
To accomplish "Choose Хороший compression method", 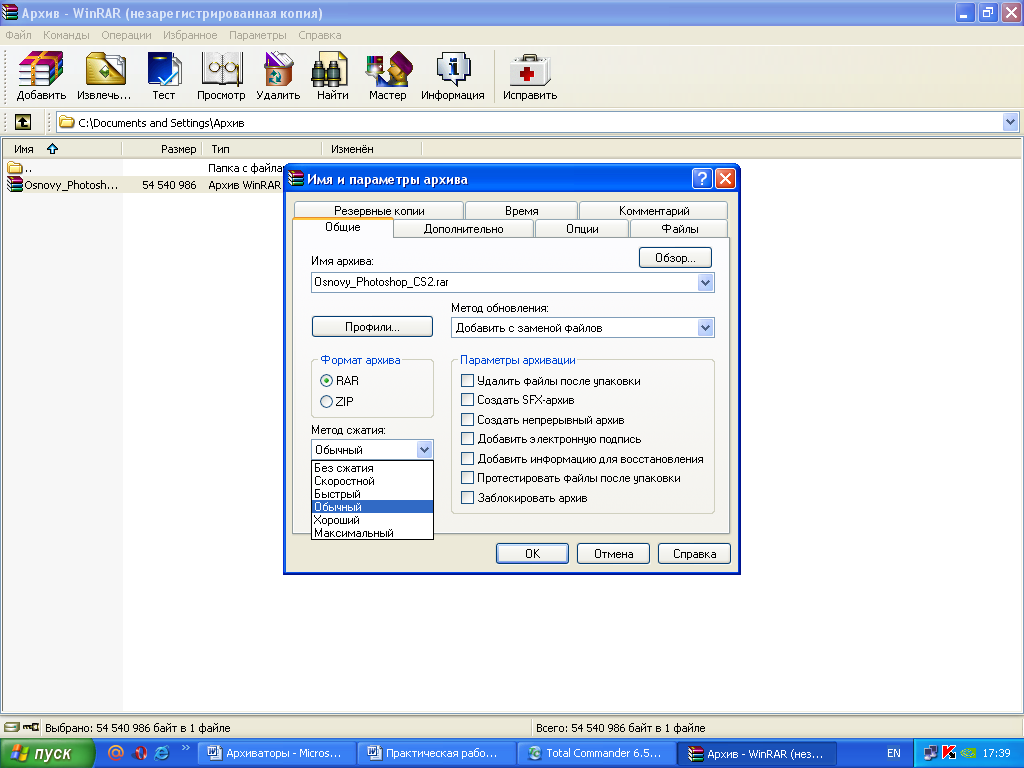I will pyautogui.click(x=372, y=520).
